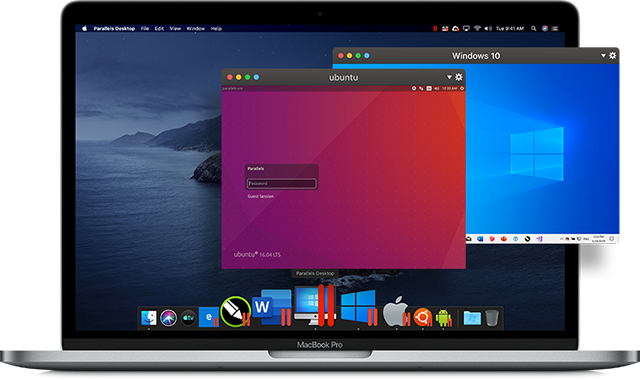
Task: Open Visual Studio in the Windows taskbar
Action: coord(539,239)
